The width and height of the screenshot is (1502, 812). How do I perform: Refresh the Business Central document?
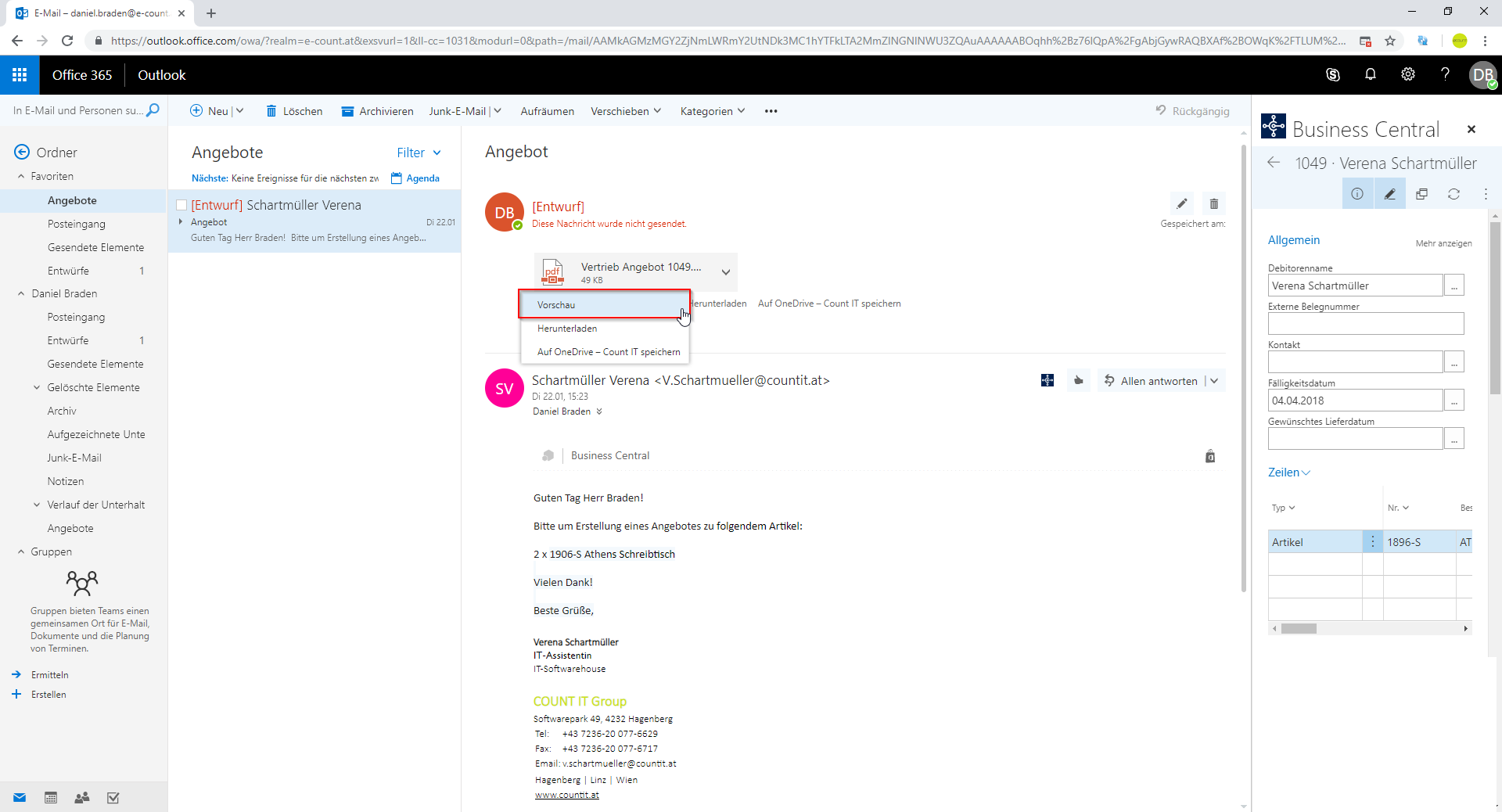1453,194
